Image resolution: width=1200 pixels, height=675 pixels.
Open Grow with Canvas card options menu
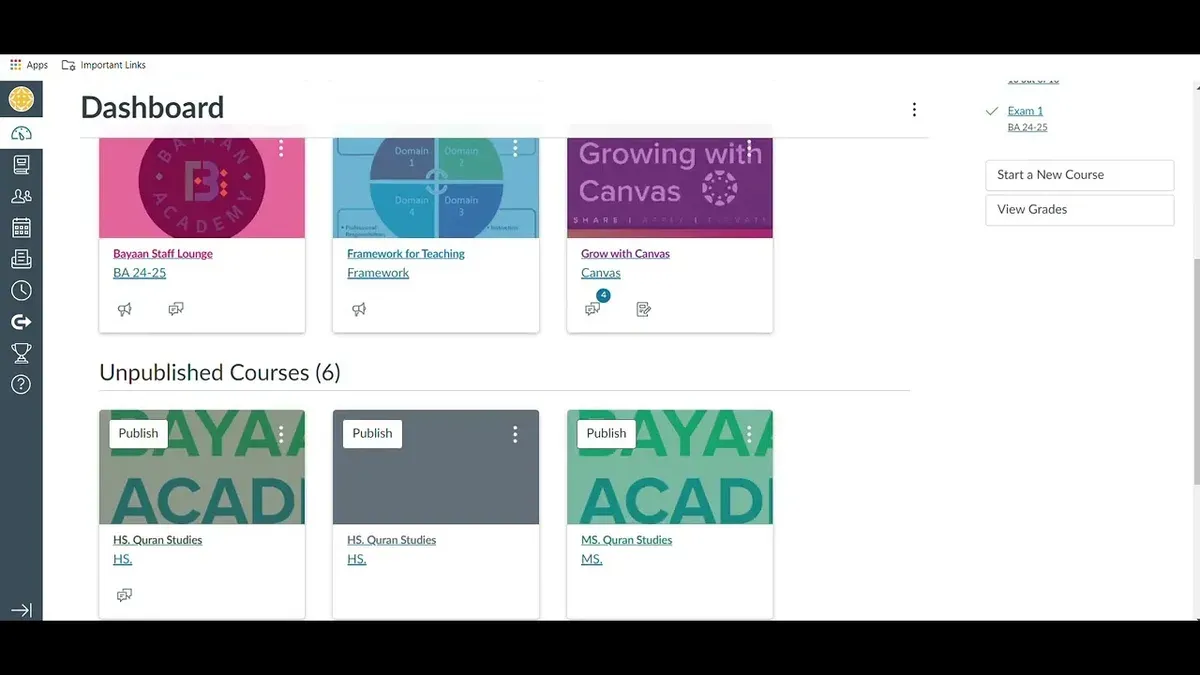click(749, 148)
